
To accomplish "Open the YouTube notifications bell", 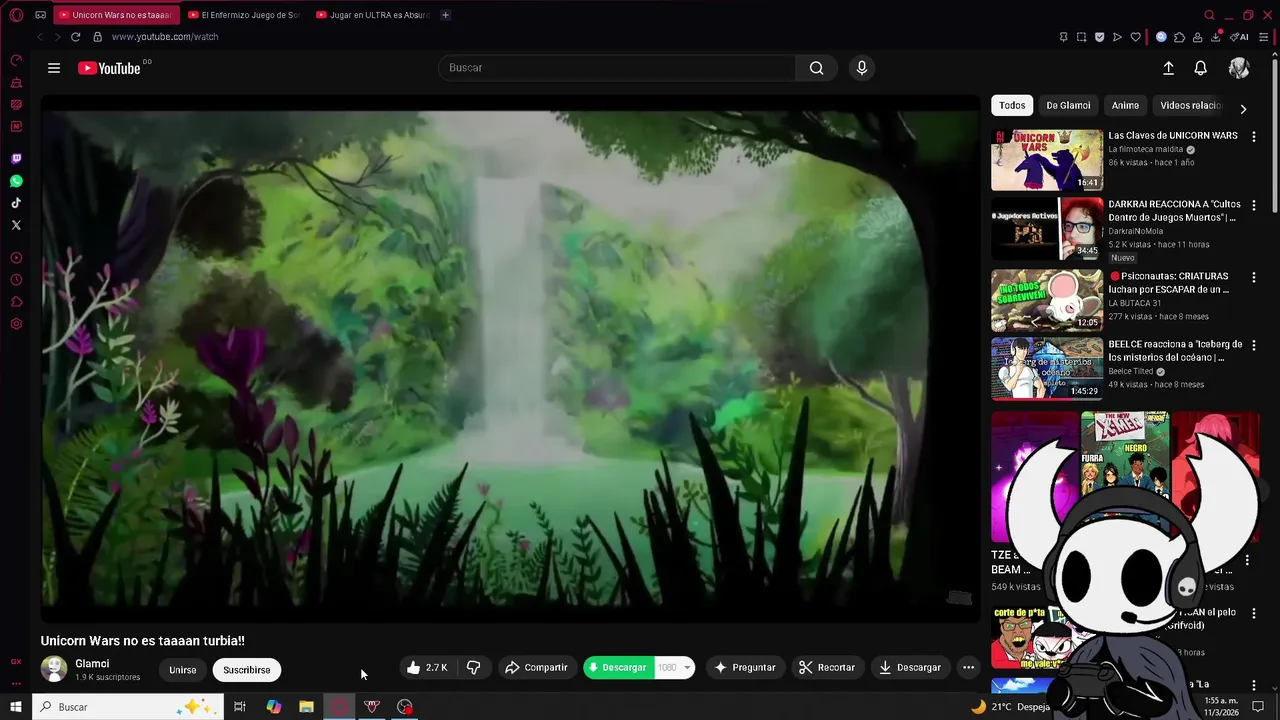I will pos(1200,68).
